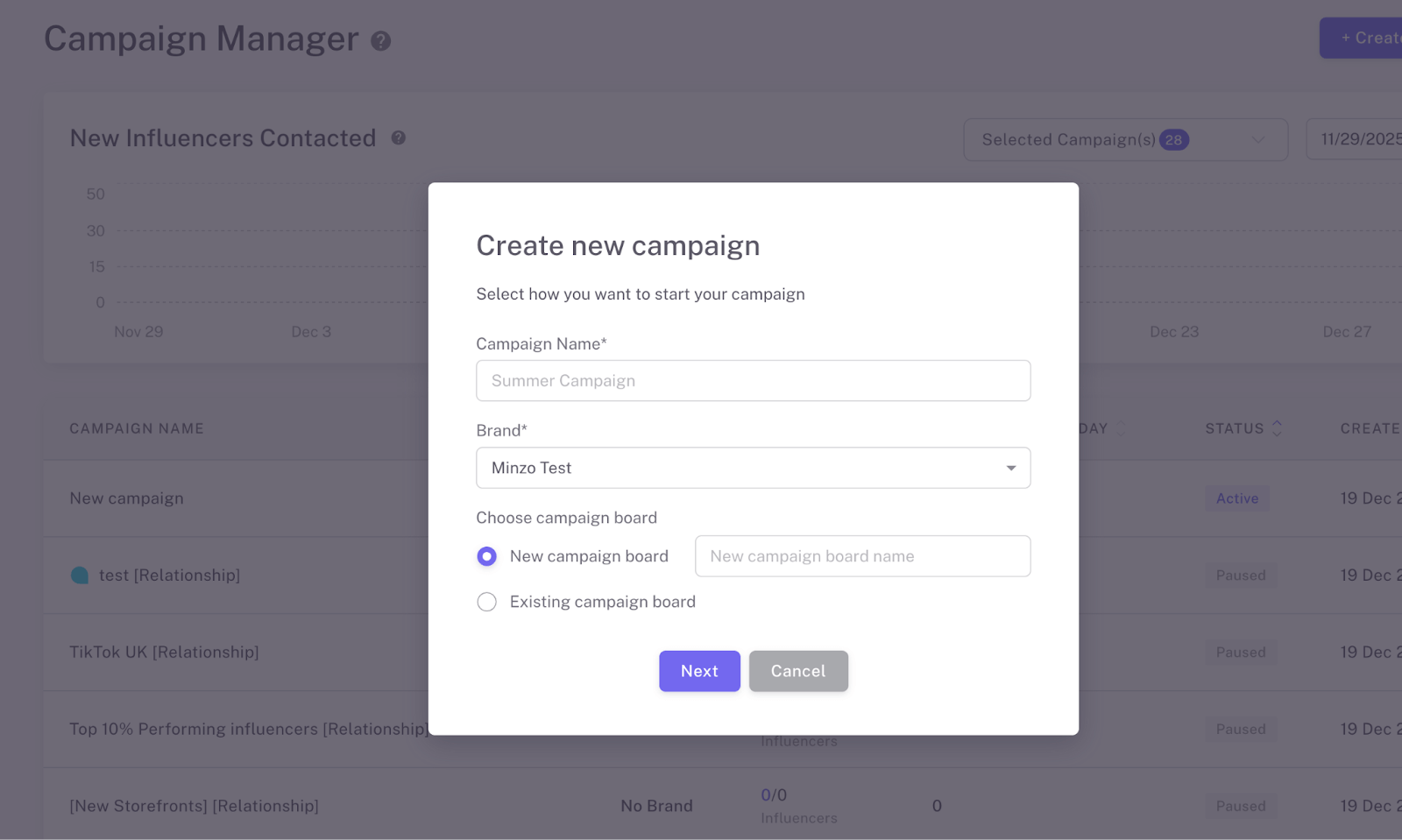
Task: Click the STATUS column sort arrows
Action: pyautogui.click(x=1277, y=428)
